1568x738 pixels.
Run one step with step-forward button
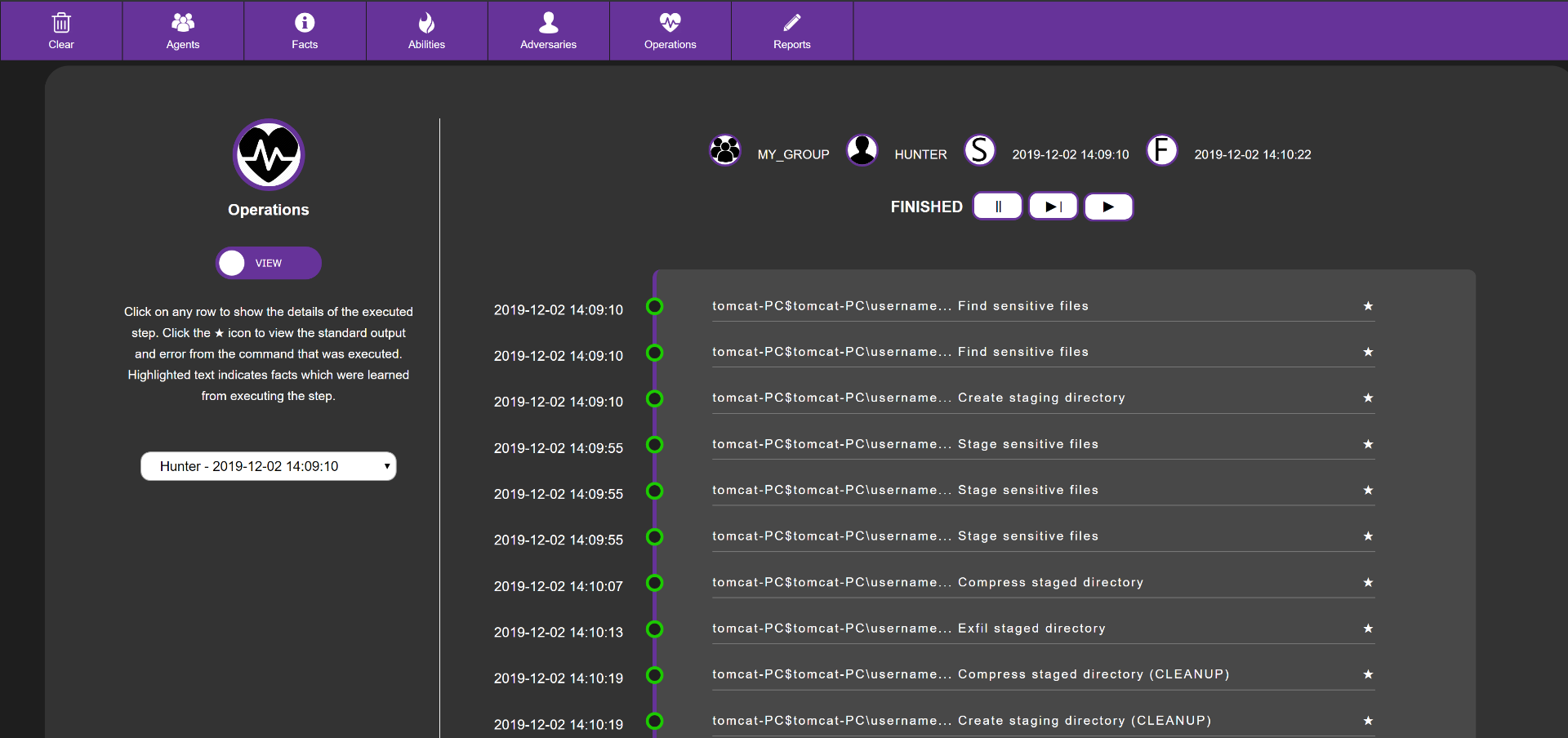pyautogui.click(x=1053, y=207)
